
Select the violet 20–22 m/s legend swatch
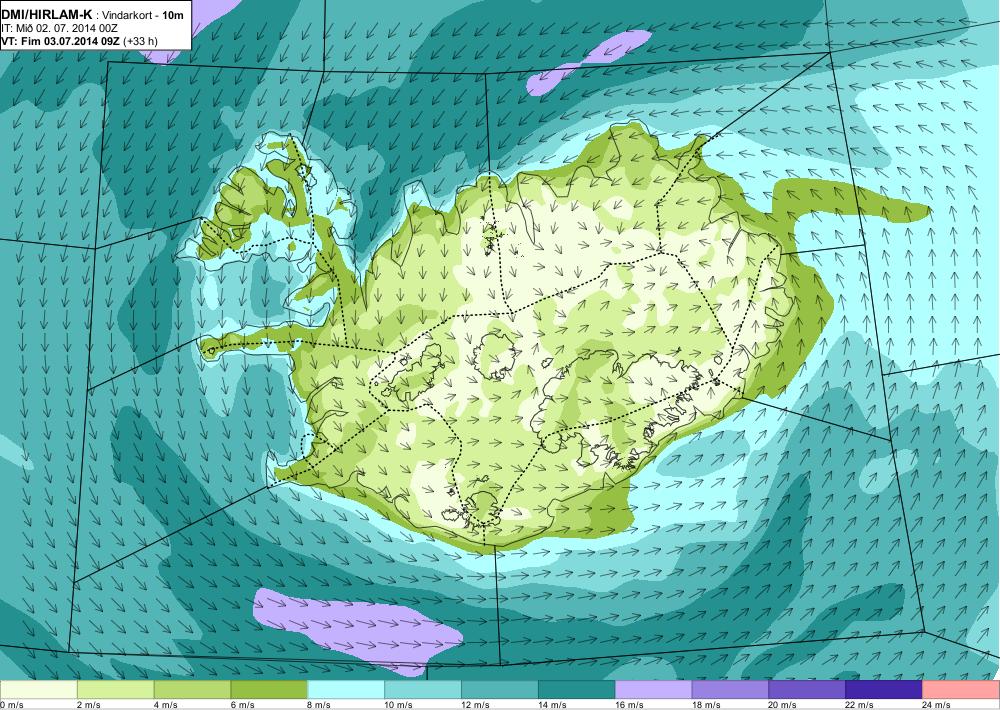click(807, 690)
